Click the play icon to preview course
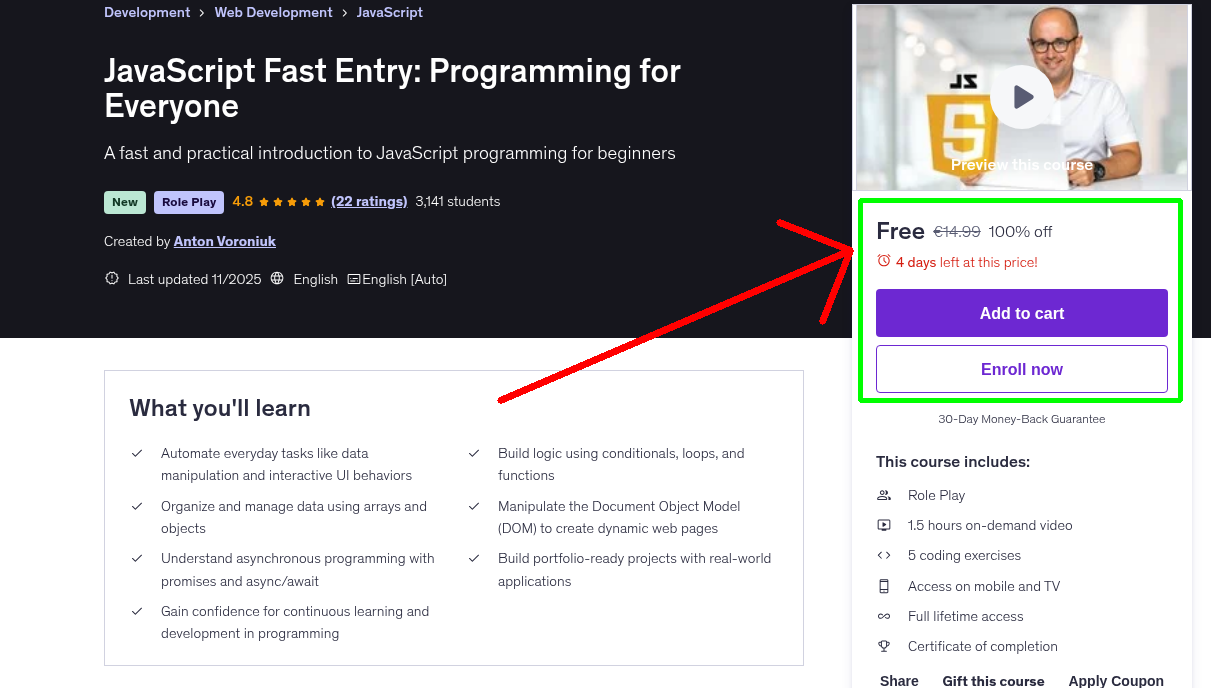 pos(1021,96)
